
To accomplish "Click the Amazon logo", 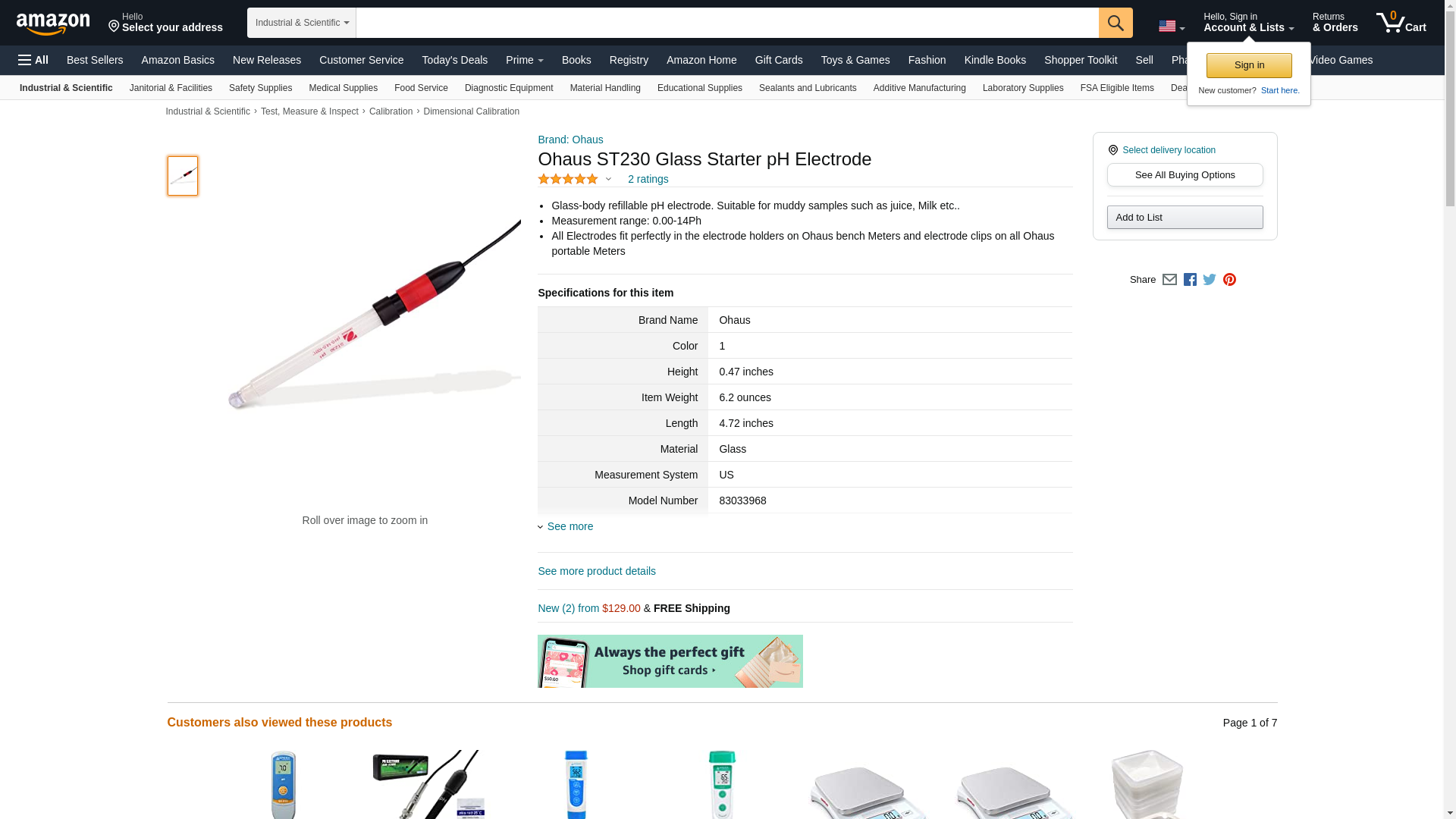I will (53, 24).
